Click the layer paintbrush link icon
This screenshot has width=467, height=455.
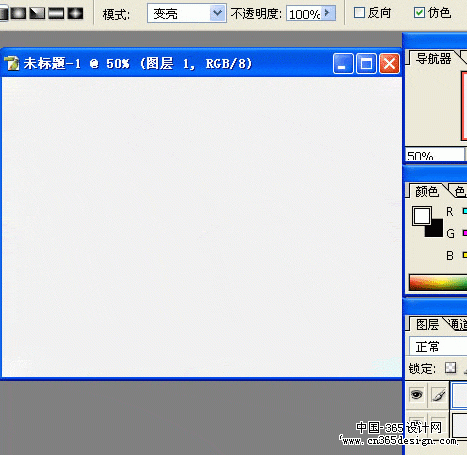438,395
